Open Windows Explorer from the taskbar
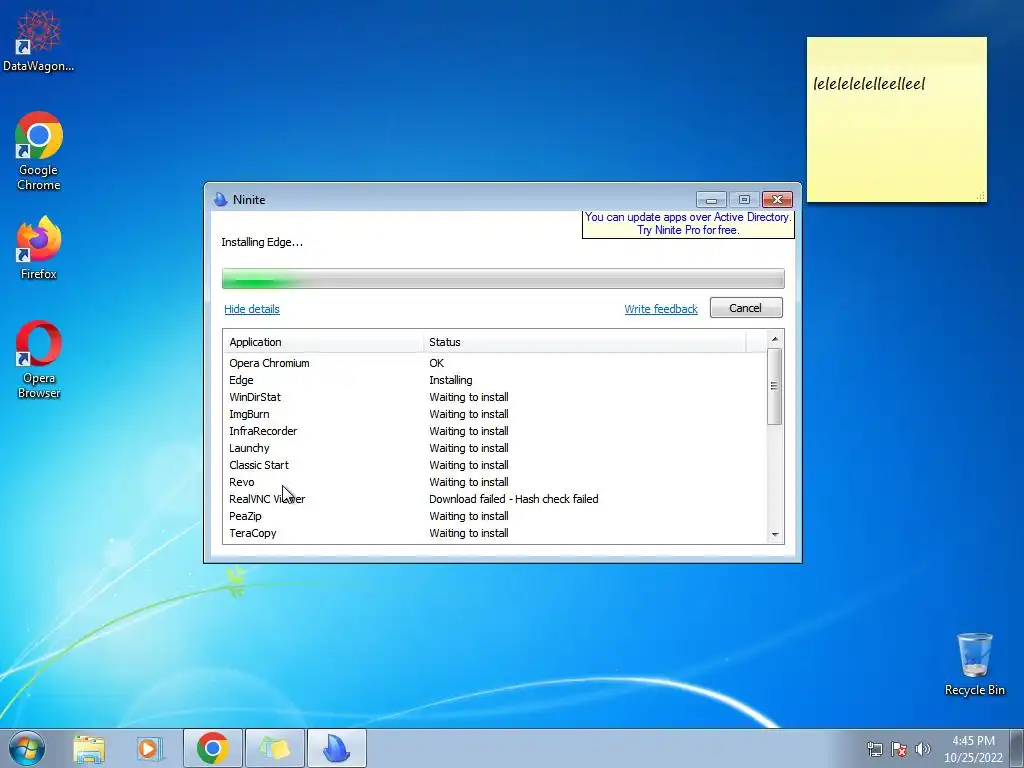Screen dimensions: 1024x768 (89, 748)
